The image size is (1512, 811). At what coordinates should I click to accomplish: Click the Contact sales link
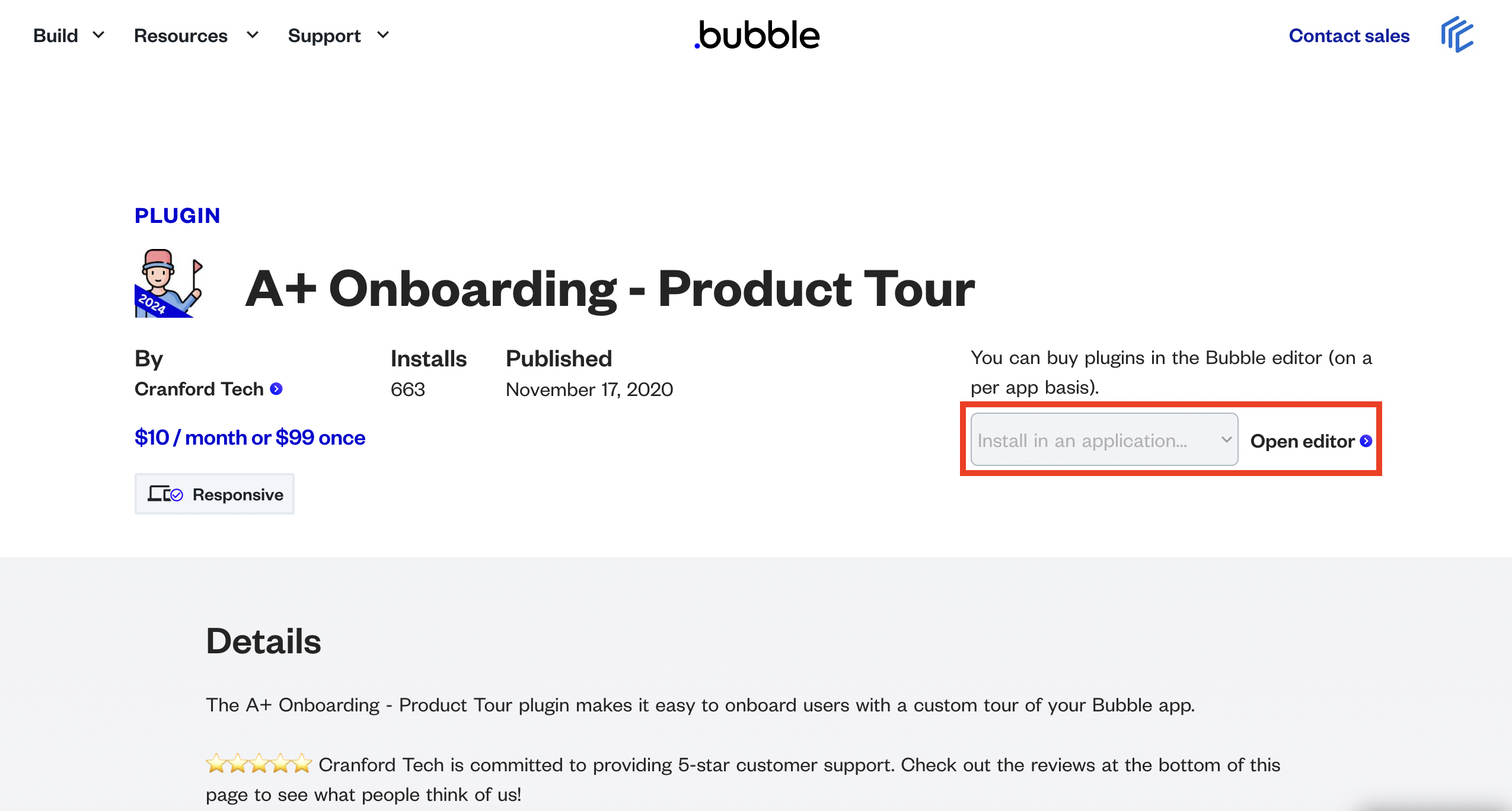[1349, 36]
